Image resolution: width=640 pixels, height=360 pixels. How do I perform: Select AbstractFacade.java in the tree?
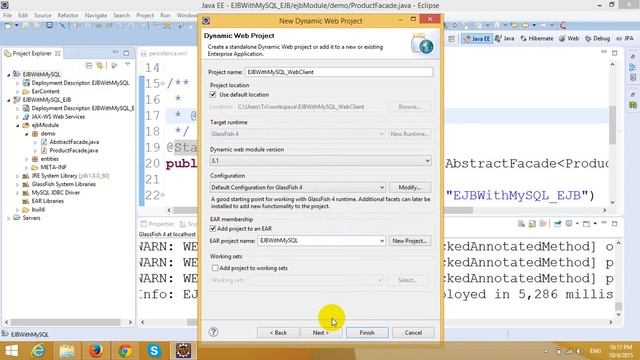coord(74,142)
